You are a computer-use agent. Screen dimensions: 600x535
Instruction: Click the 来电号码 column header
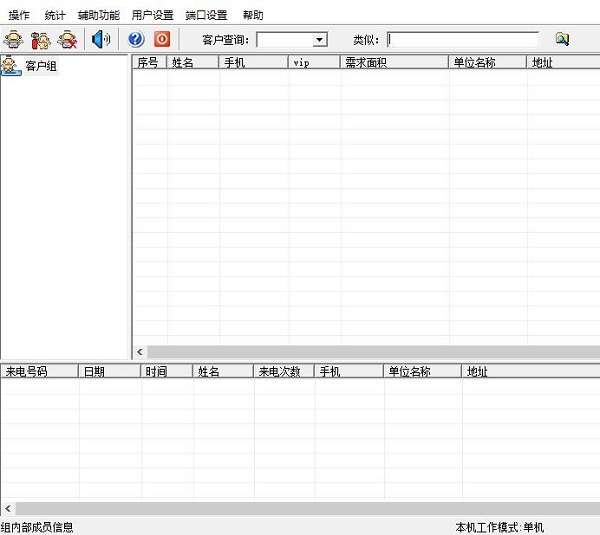(x=39, y=371)
